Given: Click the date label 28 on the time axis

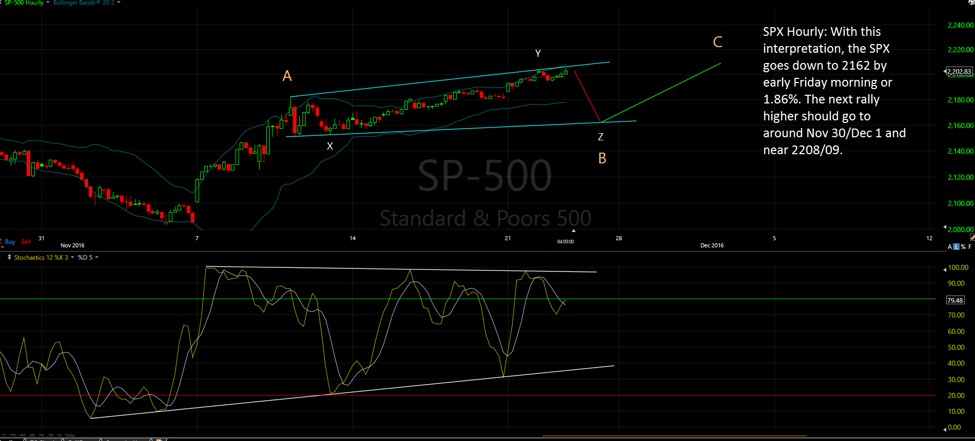Looking at the screenshot, I should click(x=618, y=238).
